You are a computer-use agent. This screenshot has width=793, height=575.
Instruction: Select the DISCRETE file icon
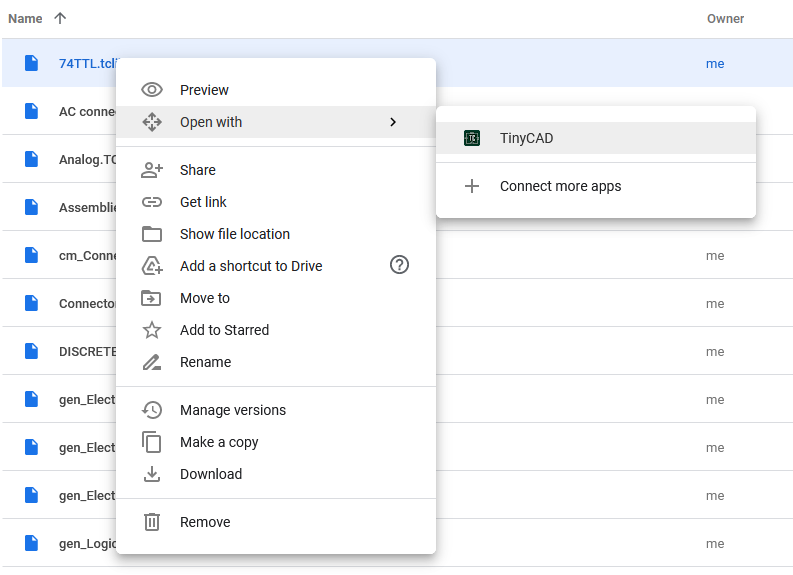click(32, 352)
